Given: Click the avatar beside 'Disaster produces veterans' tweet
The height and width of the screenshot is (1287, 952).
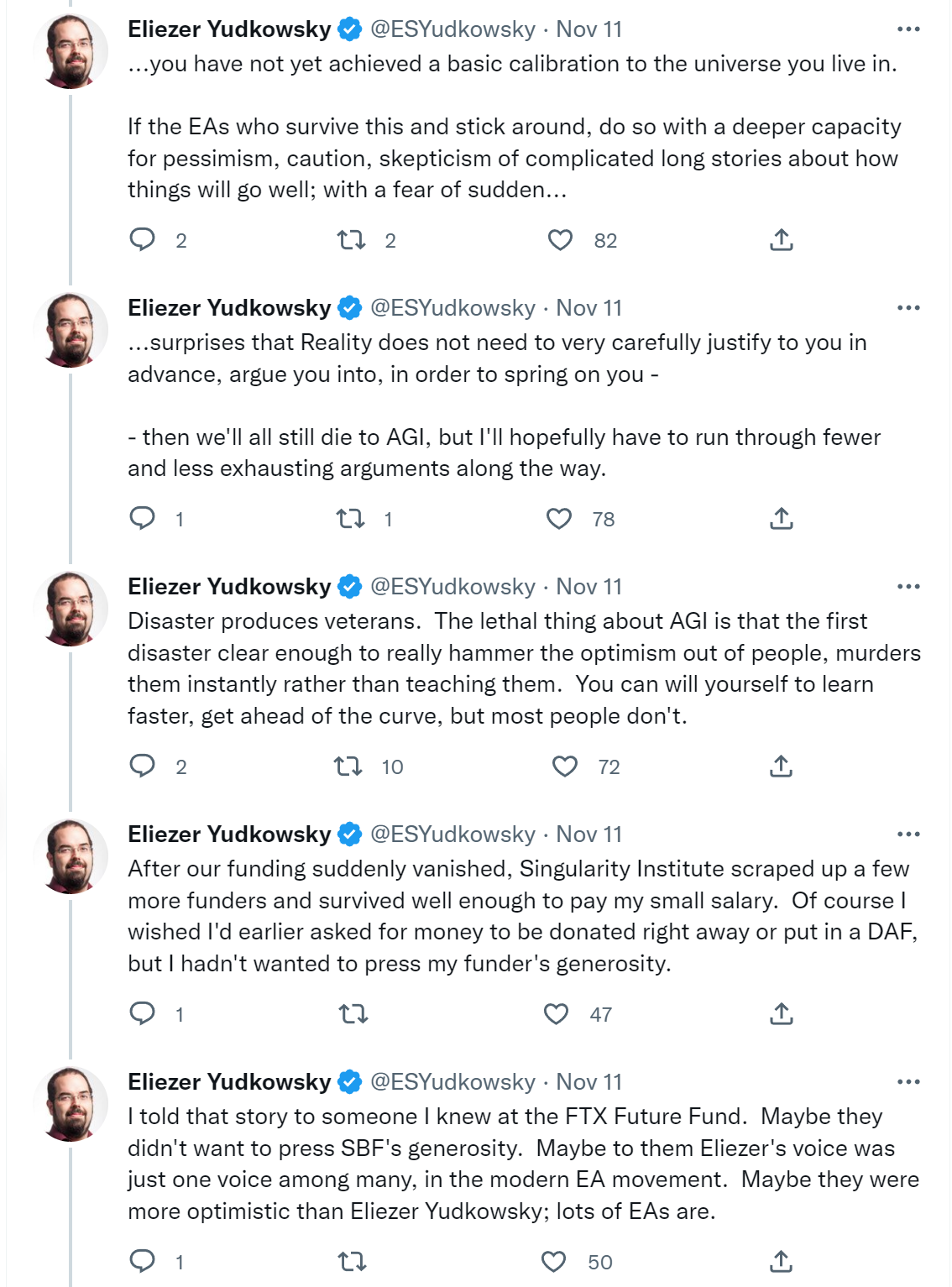Looking at the screenshot, I should coord(71,609).
